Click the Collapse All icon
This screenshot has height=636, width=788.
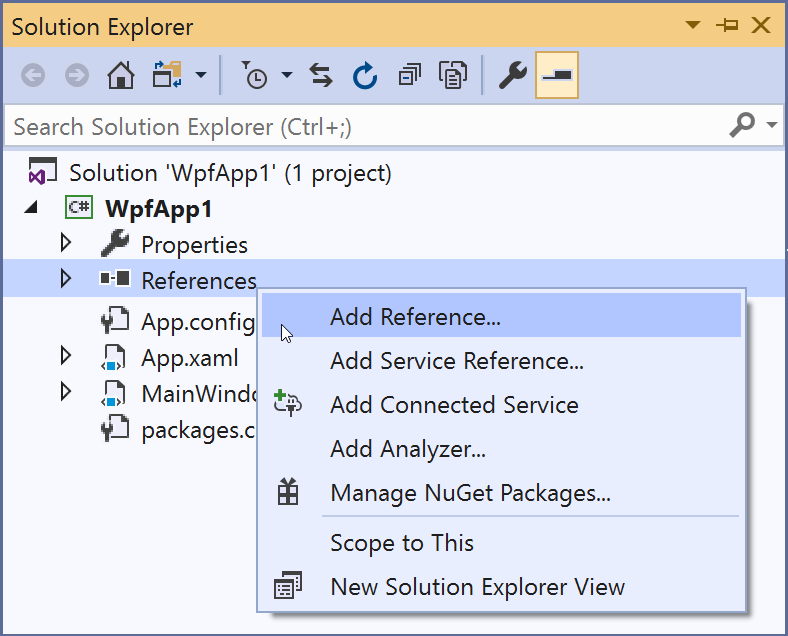pos(410,76)
